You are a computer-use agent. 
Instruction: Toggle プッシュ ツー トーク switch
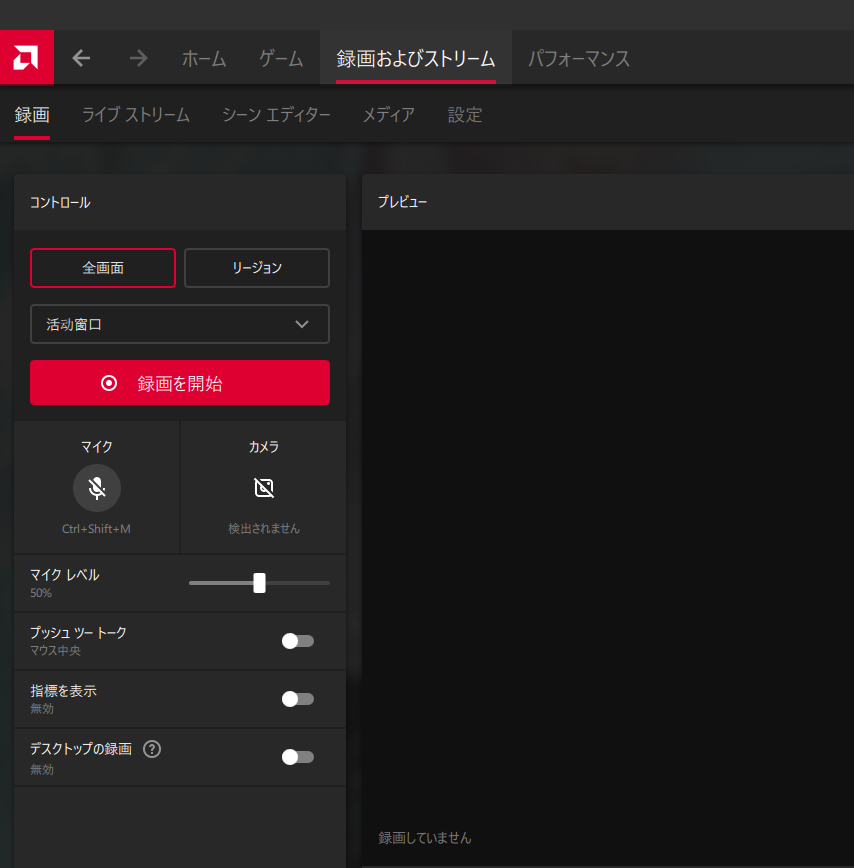coord(297,641)
